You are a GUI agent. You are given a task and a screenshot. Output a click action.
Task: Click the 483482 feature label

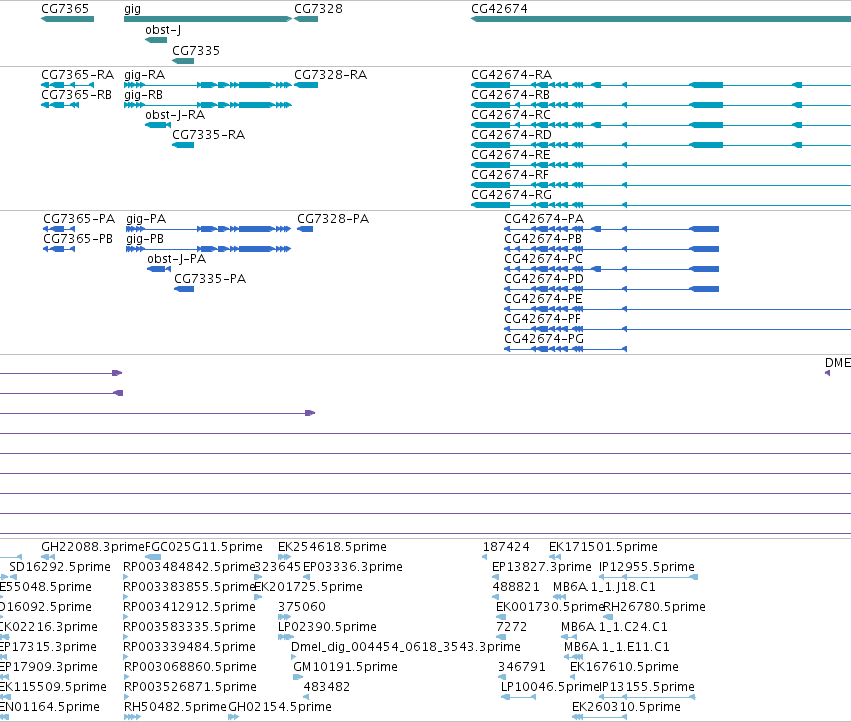[327, 687]
